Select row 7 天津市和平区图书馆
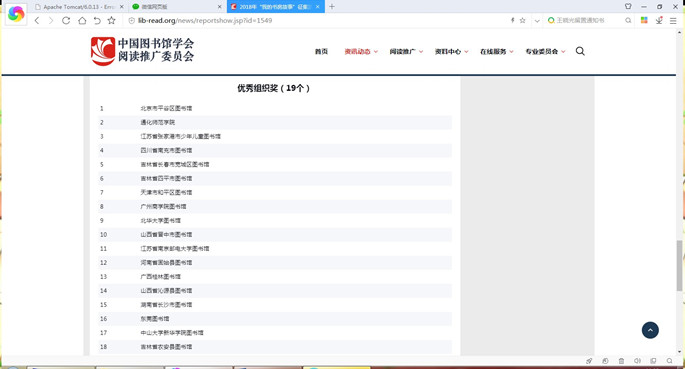The height and width of the screenshot is (369, 685). point(275,192)
